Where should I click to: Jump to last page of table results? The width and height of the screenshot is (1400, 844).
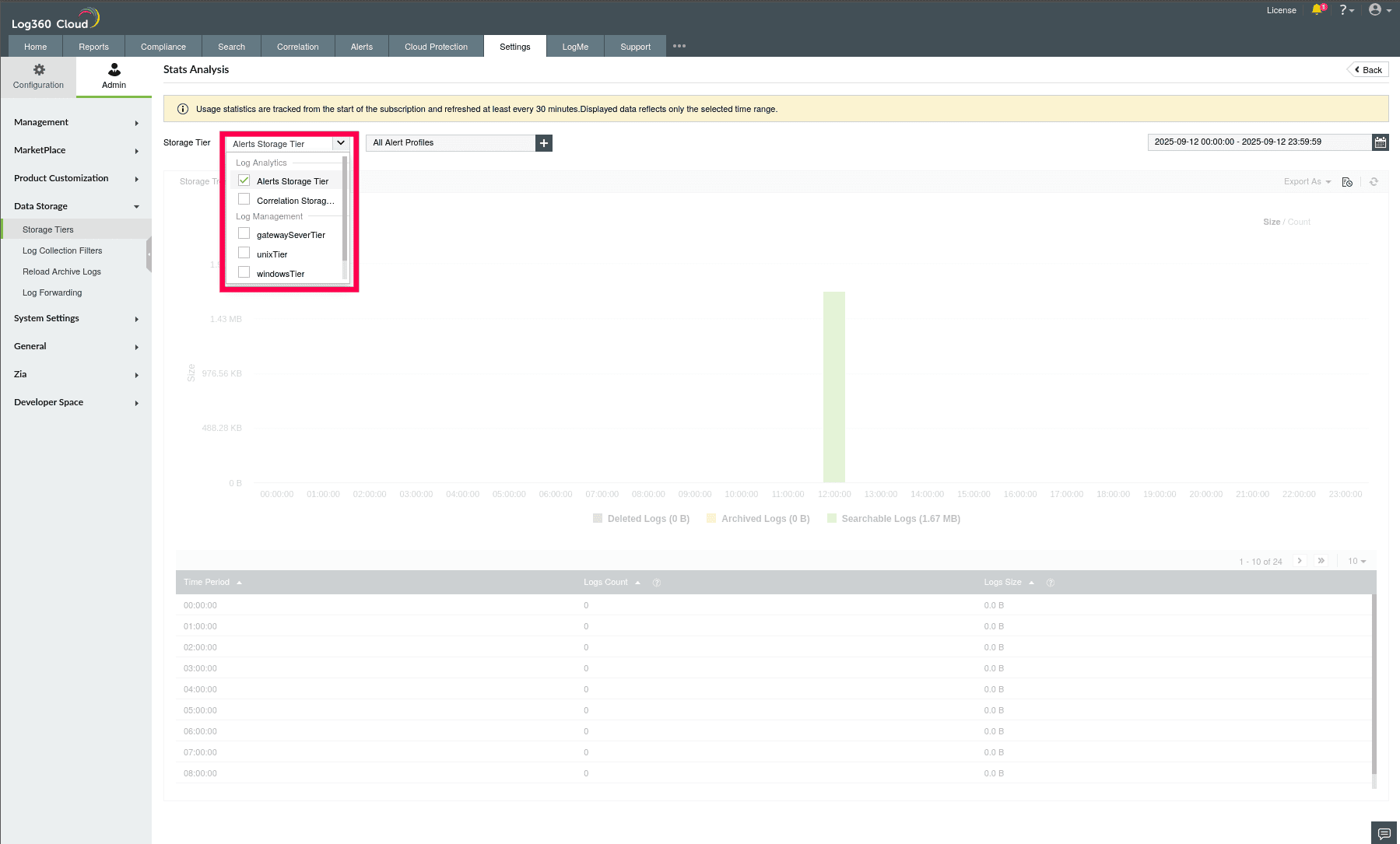point(1321,561)
